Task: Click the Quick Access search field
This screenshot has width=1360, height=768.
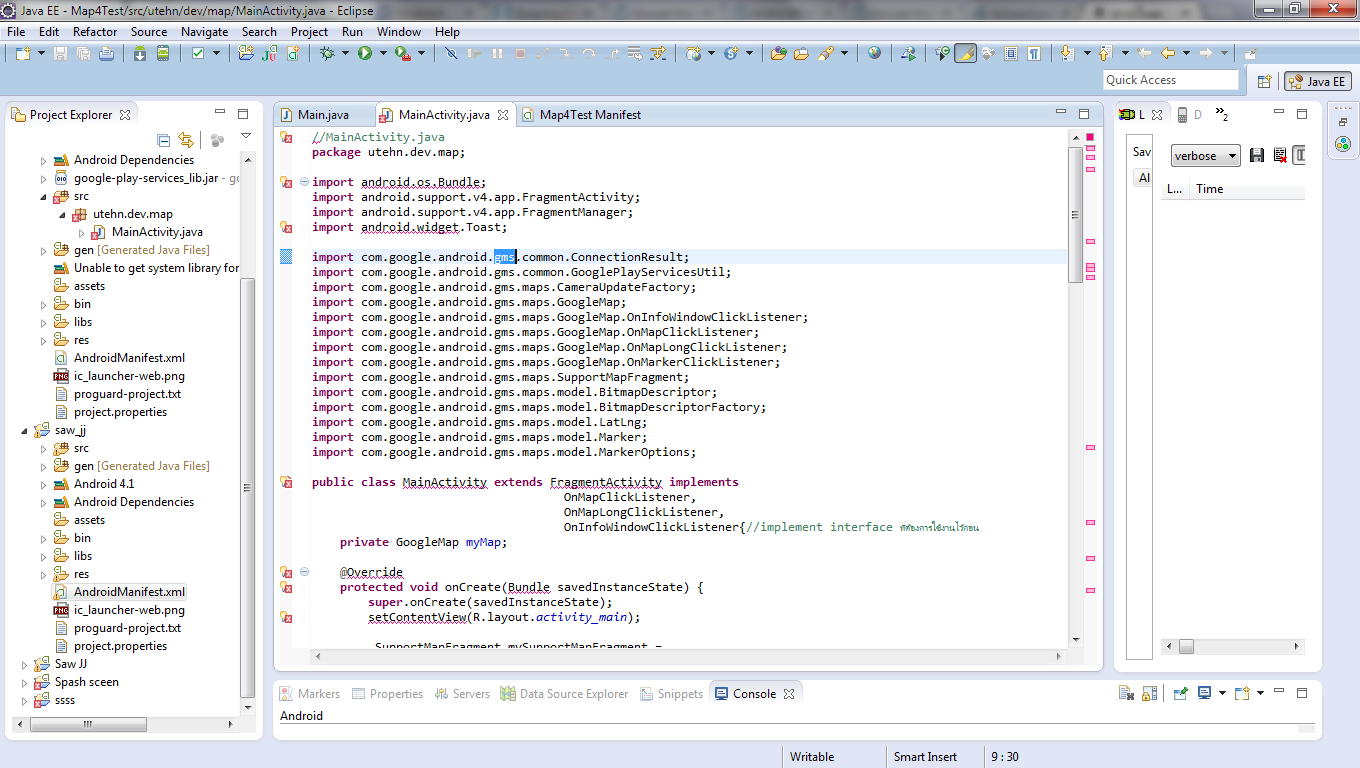Action: pos(1171,80)
